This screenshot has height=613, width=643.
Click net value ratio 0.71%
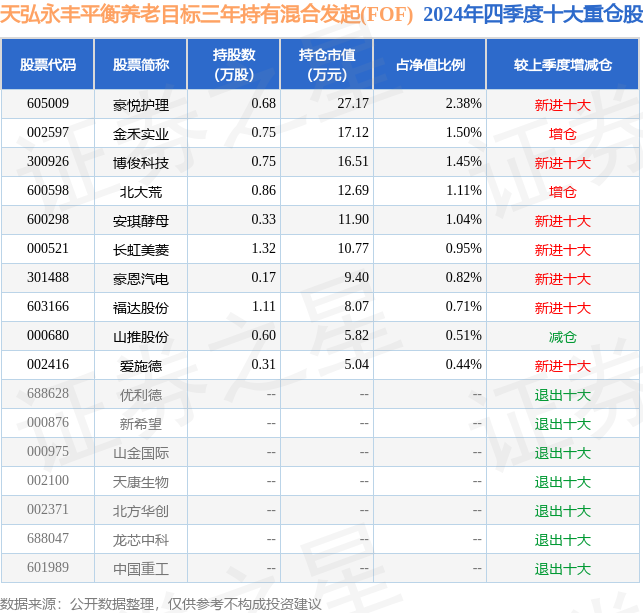(x=463, y=307)
